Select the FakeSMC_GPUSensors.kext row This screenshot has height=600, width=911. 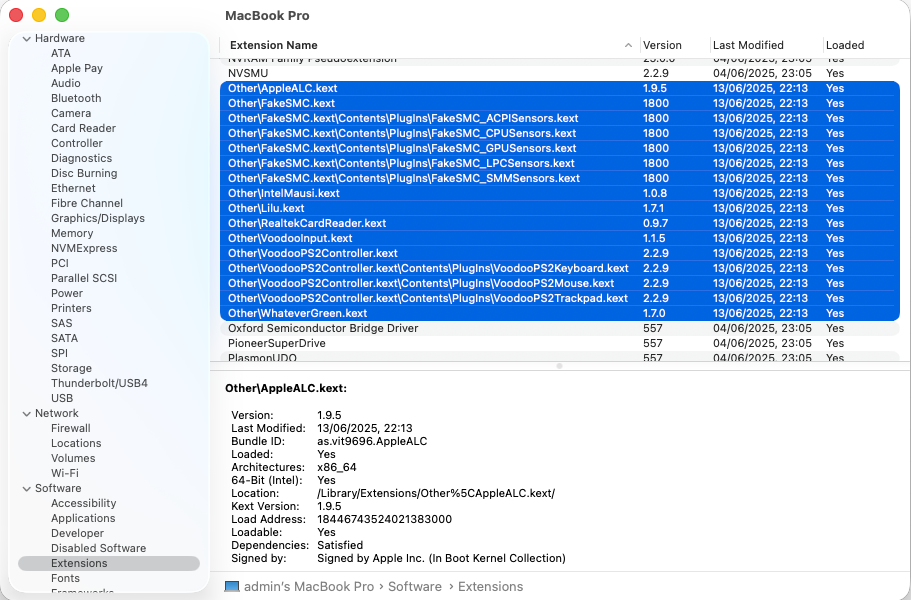point(560,148)
